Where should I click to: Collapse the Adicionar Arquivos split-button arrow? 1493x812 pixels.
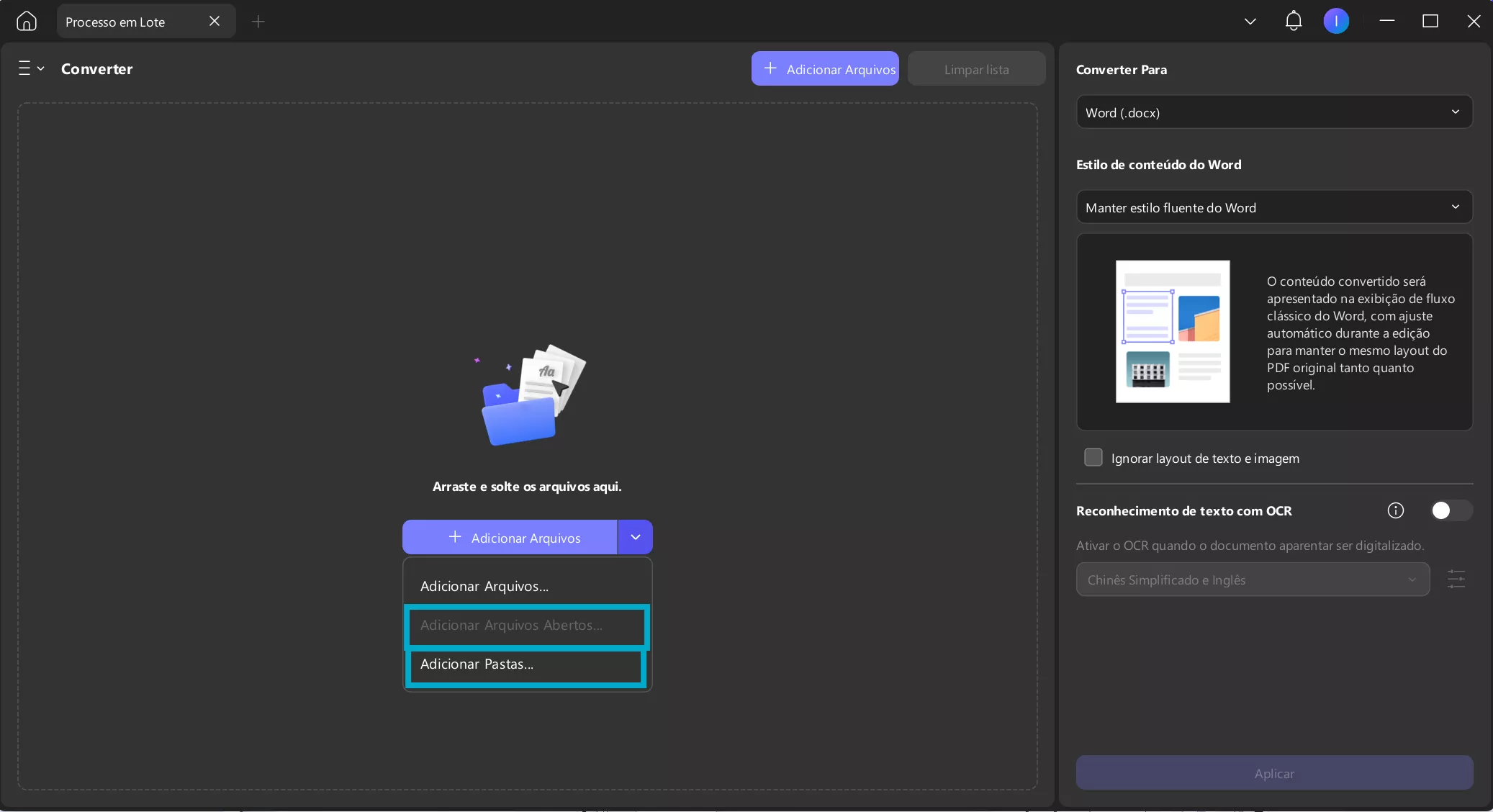click(635, 537)
